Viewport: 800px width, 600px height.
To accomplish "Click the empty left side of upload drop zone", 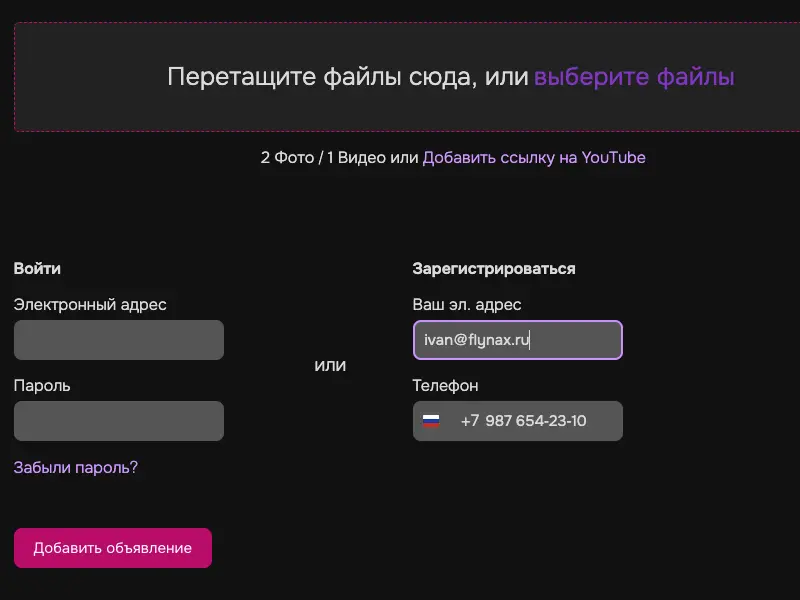I will point(85,77).
